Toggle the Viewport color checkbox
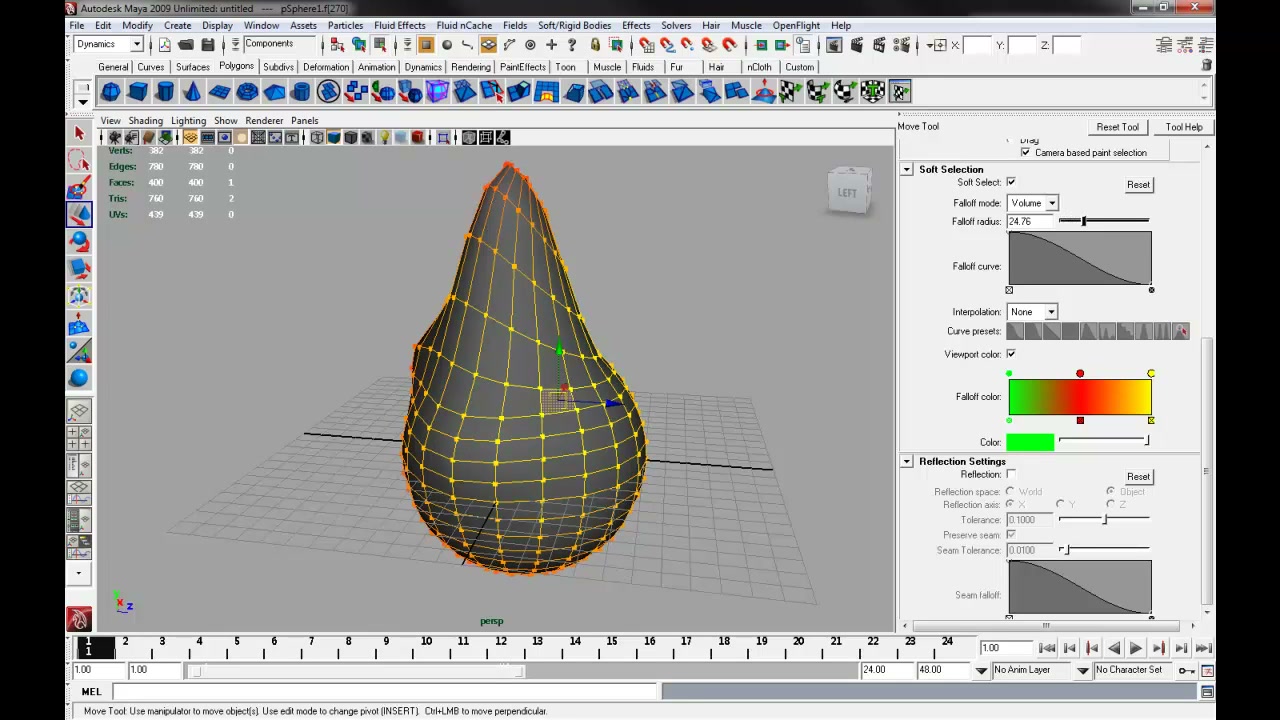This screenshot has height=720, width=1280. [x=1011, y=354]
